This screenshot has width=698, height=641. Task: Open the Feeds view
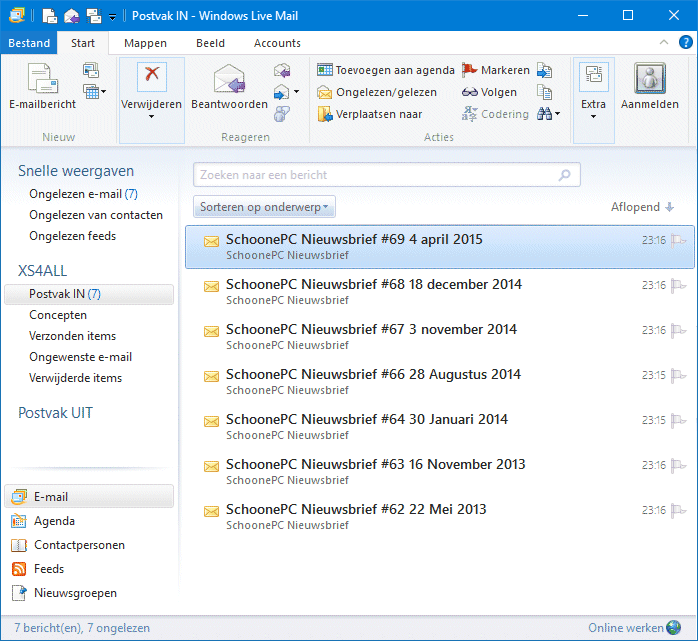click(37, 569)
